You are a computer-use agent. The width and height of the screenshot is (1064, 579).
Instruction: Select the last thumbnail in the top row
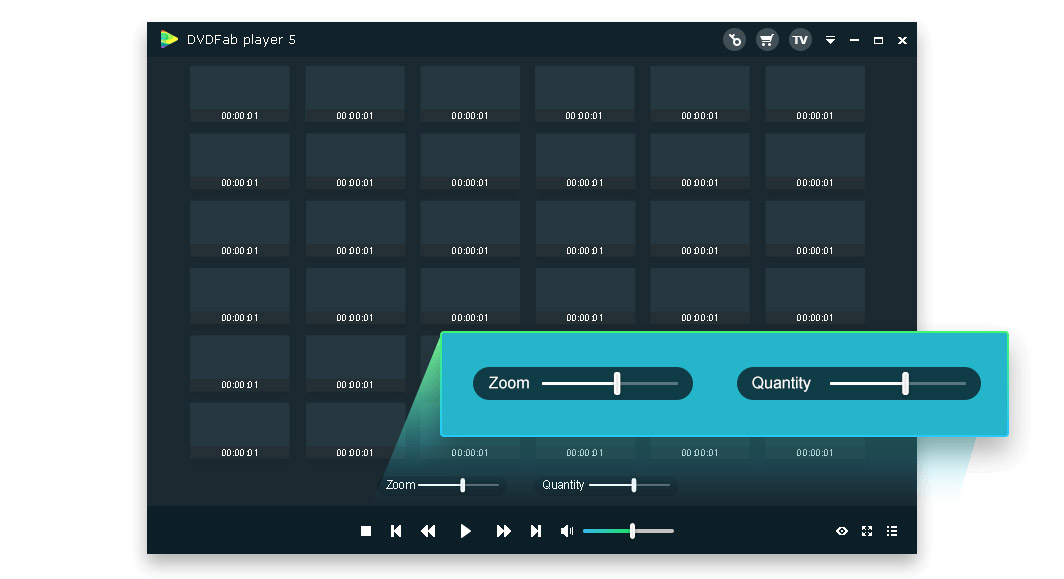click(x=815, y=94)
